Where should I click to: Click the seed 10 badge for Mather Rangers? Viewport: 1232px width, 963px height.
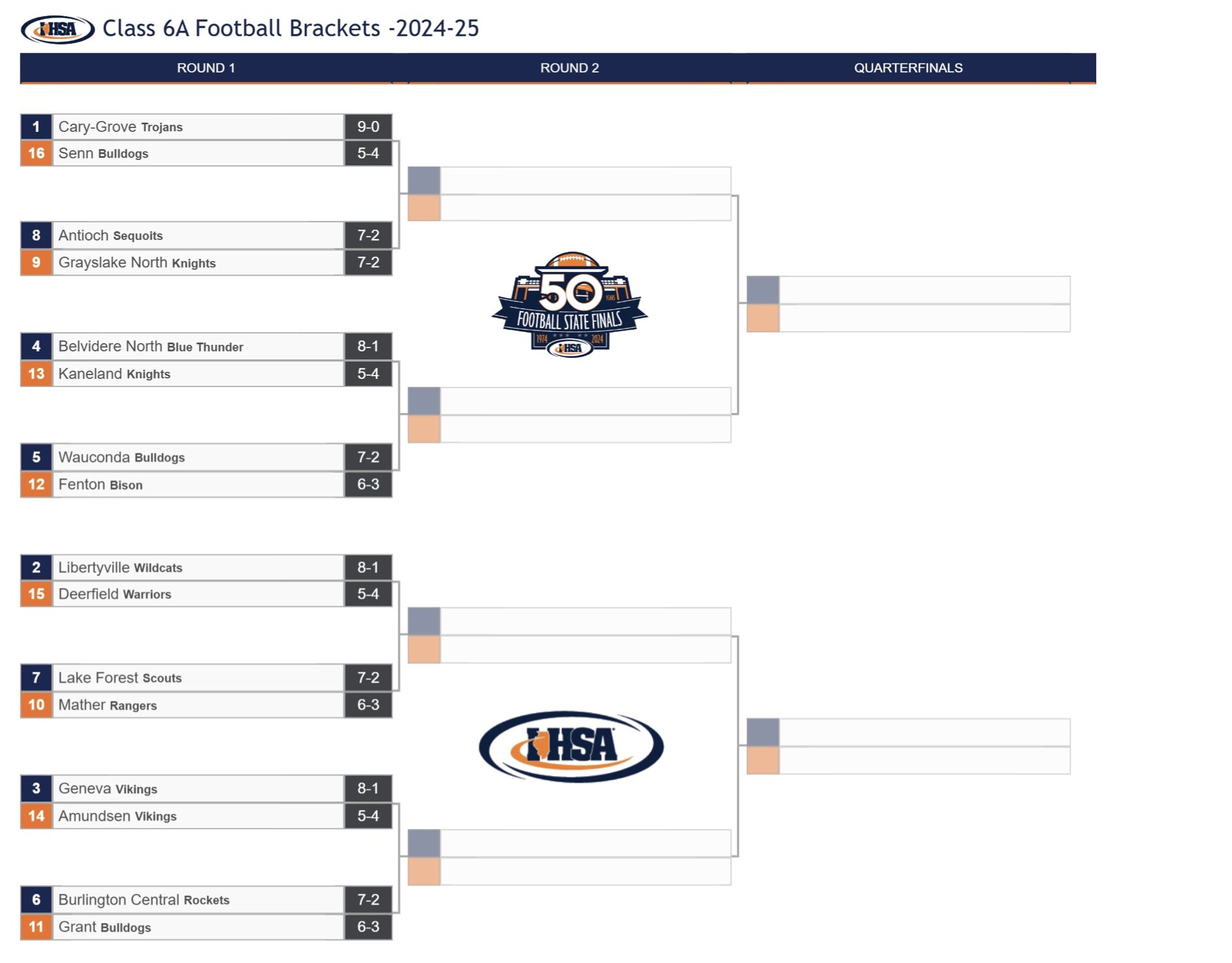tap(37, 705)
